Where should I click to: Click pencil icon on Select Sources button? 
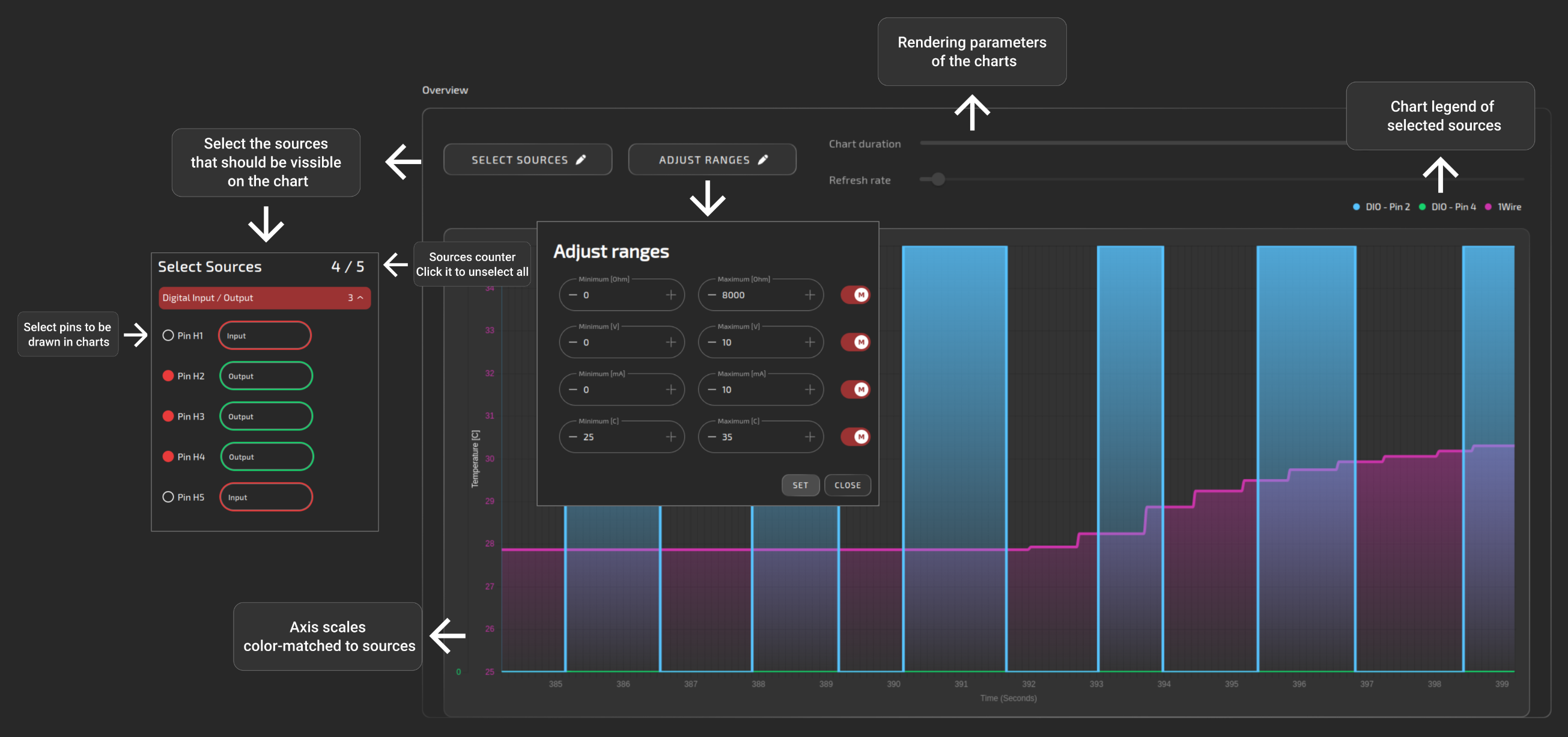pos(581,159)
